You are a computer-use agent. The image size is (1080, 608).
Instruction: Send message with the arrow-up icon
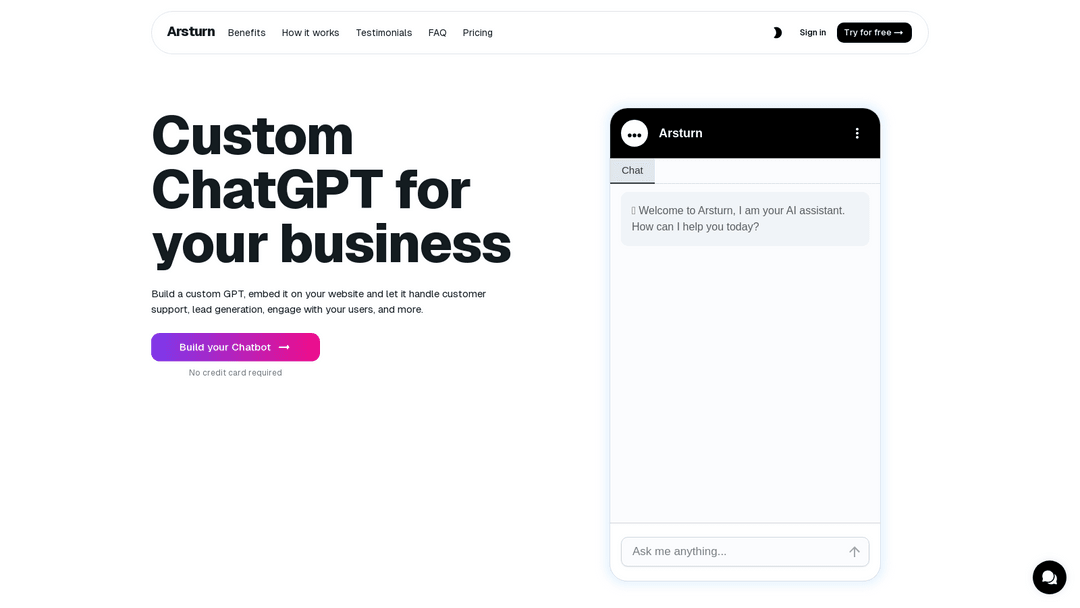(x=854, y=552)
